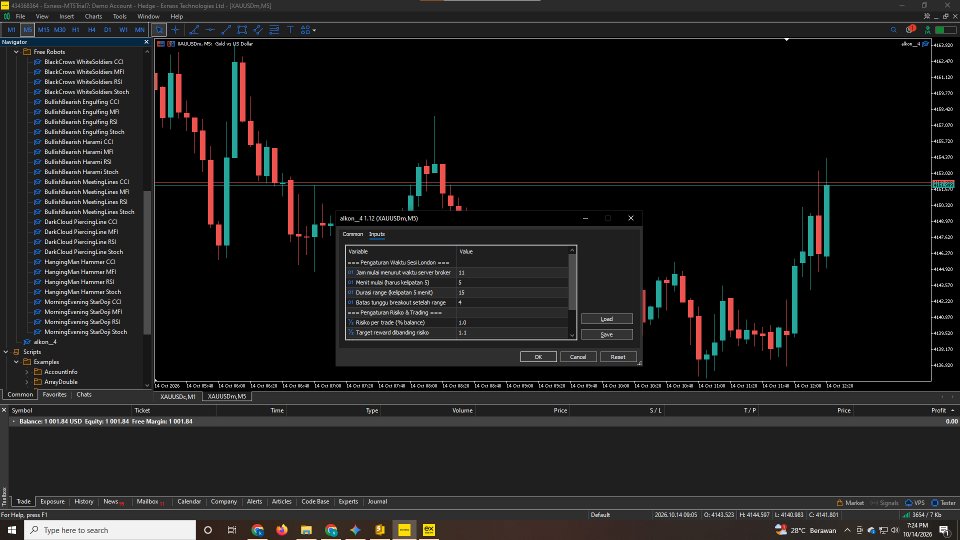Open the Tools menu

pos(119,17)
